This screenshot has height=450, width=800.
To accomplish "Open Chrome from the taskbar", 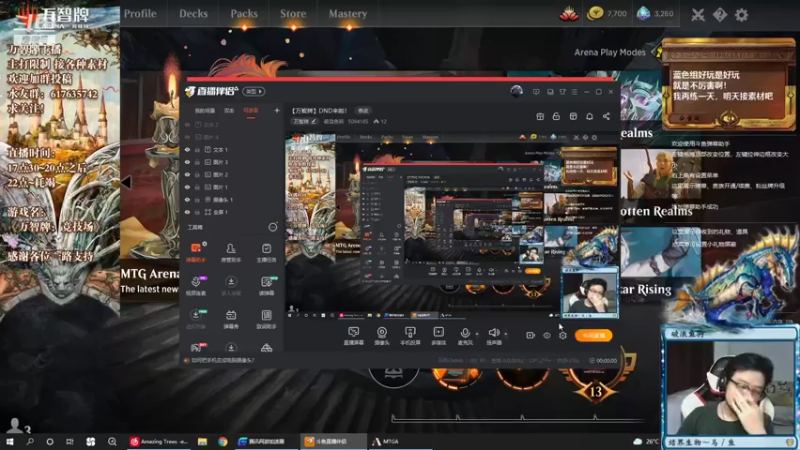I will coord(223,441).
